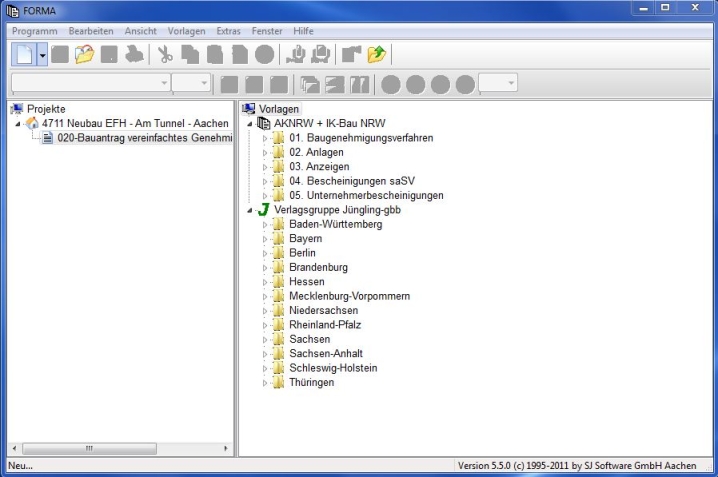Click the Projekte panel horizontal scrollbar
The height and width of the screenshot is (477, 718).
coord(118,449)
